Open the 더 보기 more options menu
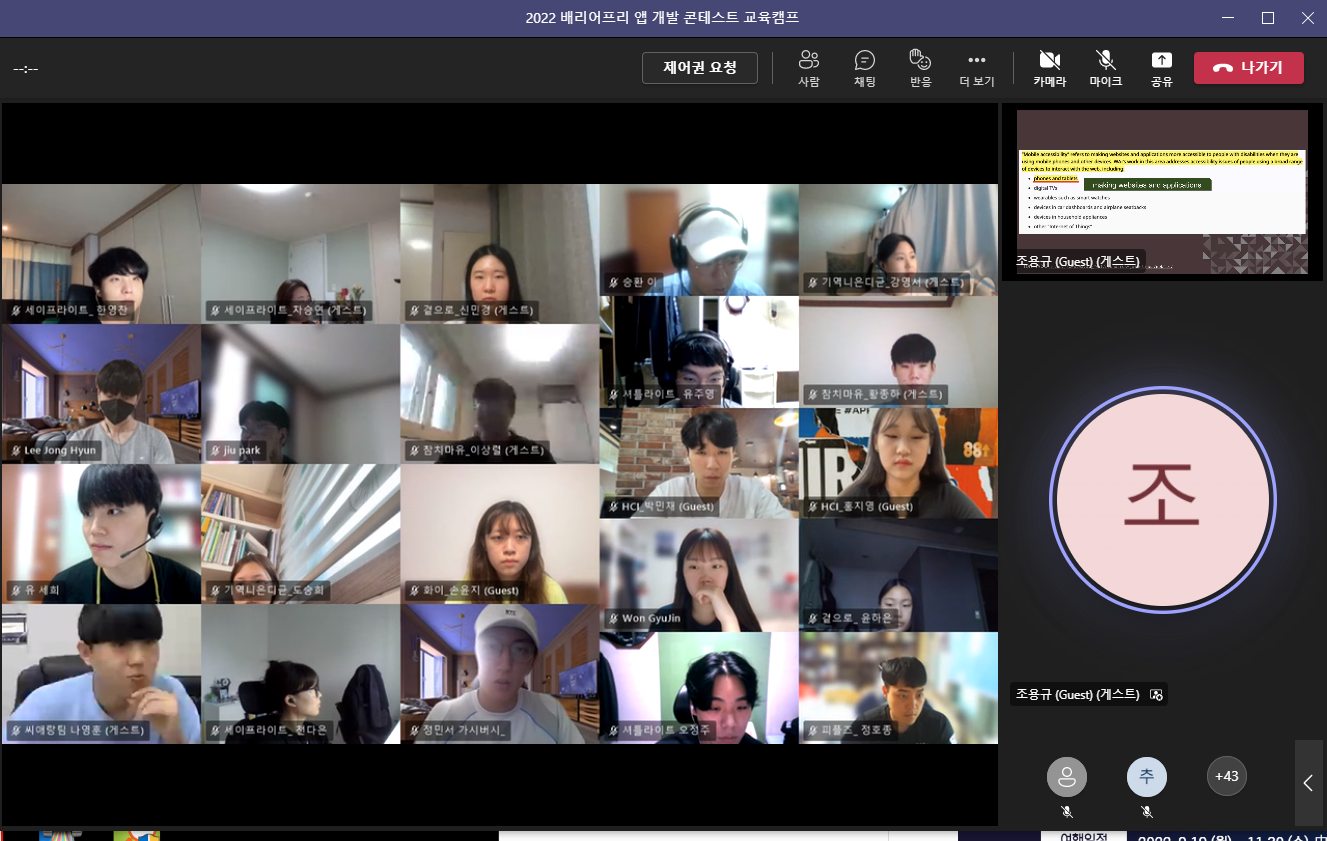 (x=977, y=68)
